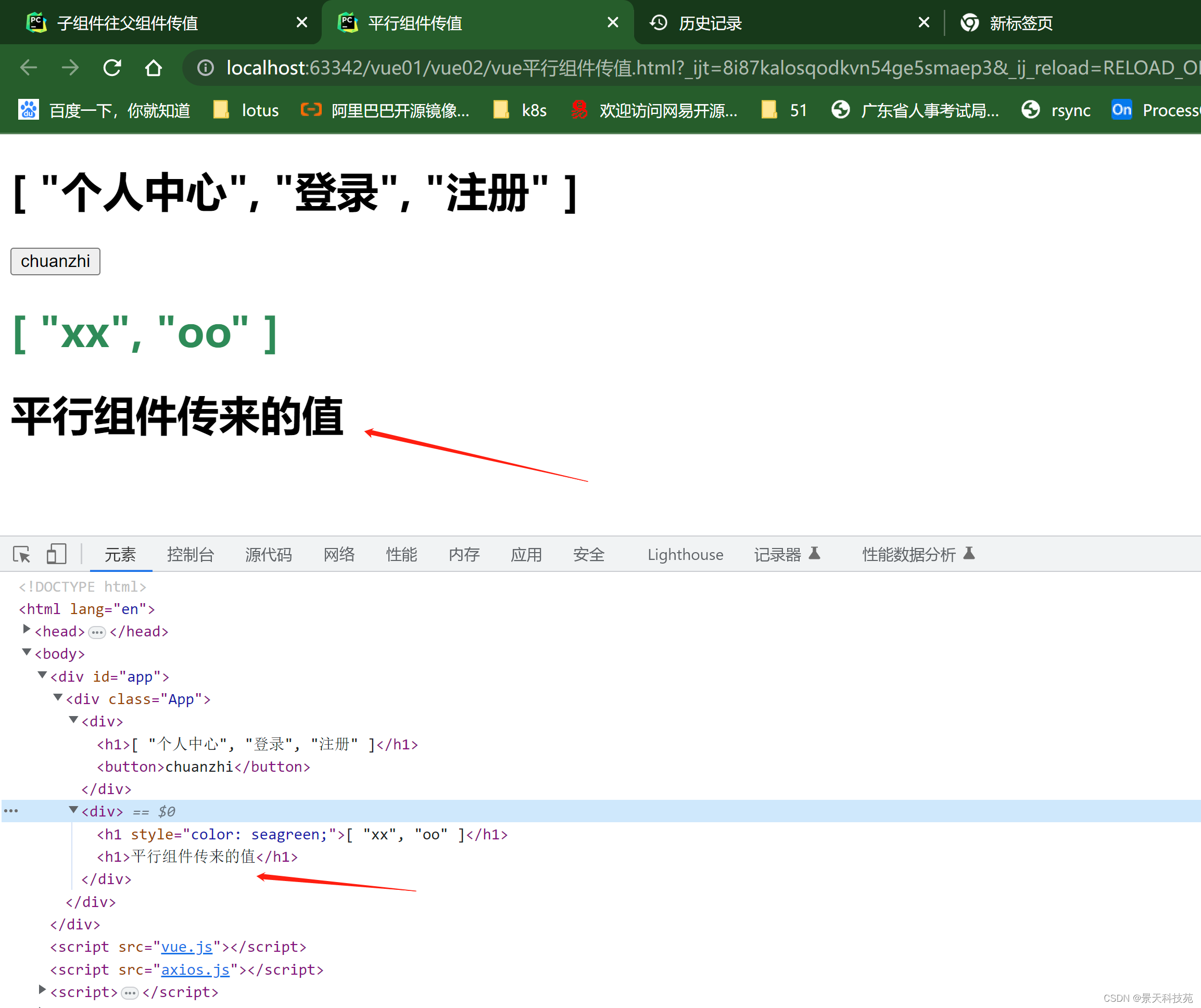The height and width of the screenshot is (1008, 1201).
Task: Select the button chuanzhi element node
Action: pyautogui.click(x=204, y=767)
